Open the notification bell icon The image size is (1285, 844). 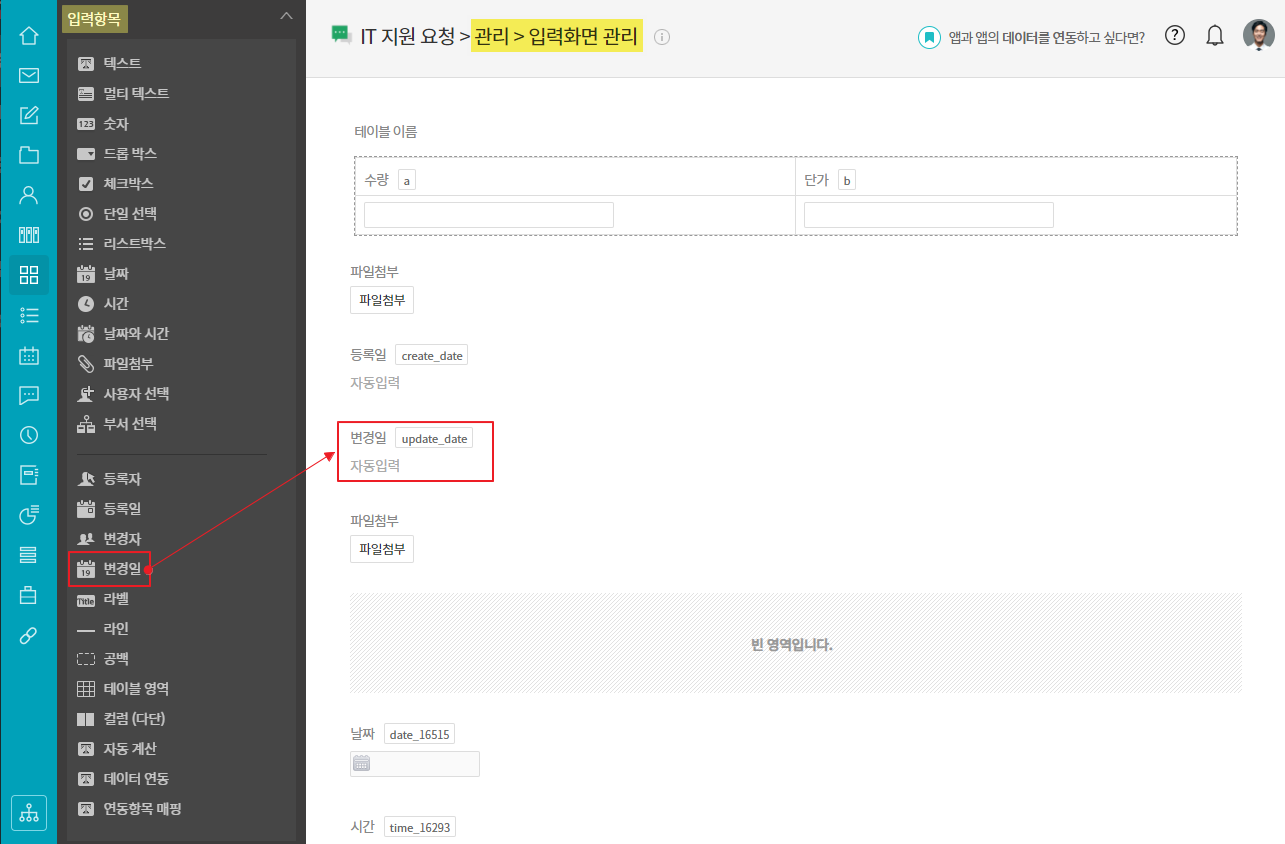tap(1215, 36)
